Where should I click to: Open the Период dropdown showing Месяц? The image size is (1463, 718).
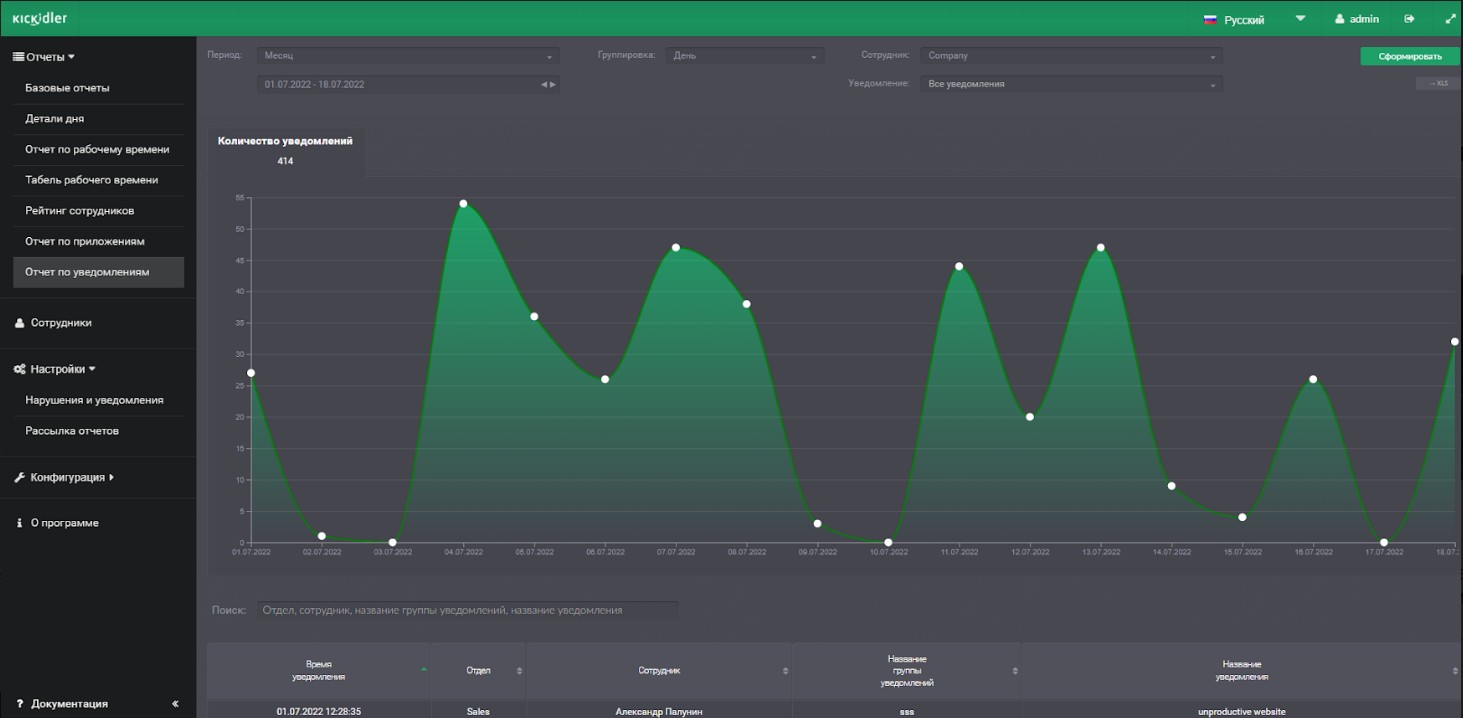pos(407,56)
